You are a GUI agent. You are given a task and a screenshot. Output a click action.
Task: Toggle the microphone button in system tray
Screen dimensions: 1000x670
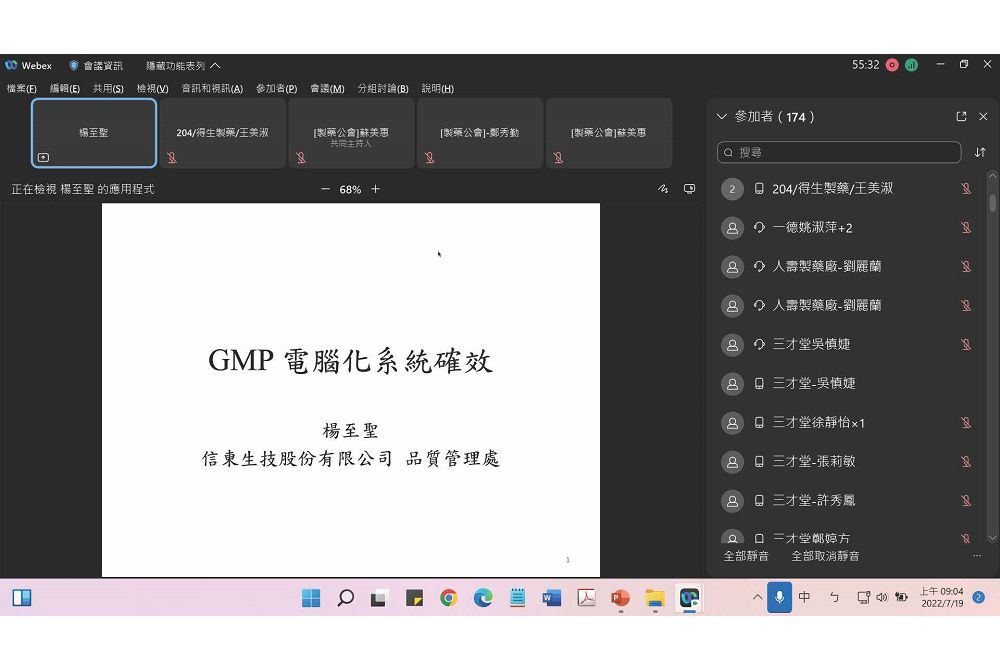(x=779, y=597)
